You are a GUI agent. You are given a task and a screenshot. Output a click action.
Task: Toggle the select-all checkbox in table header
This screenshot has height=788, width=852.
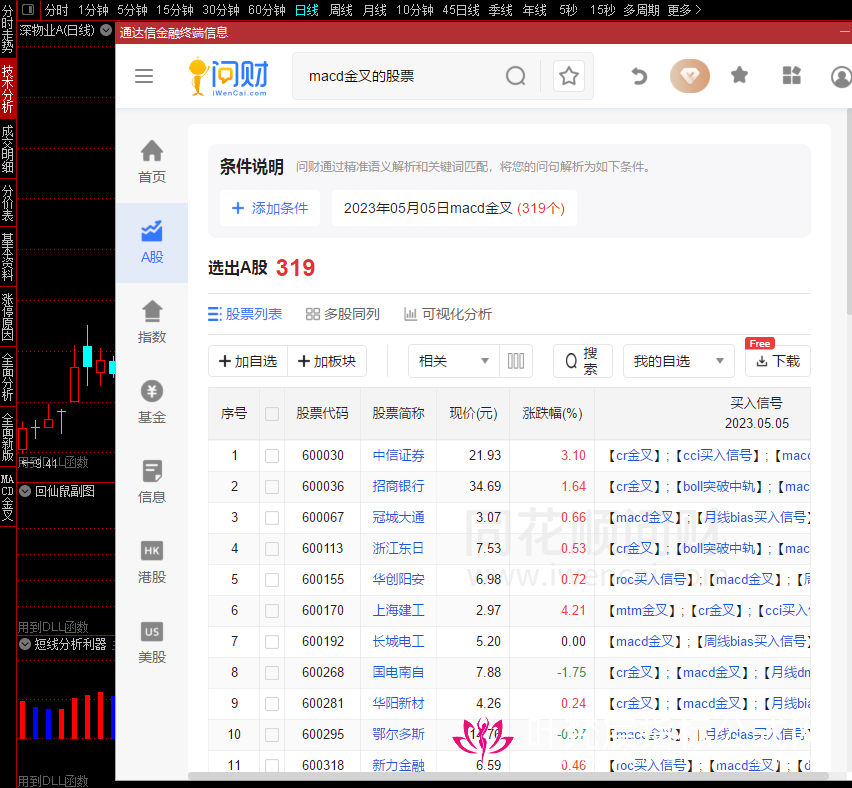click(x=272, y=414)
